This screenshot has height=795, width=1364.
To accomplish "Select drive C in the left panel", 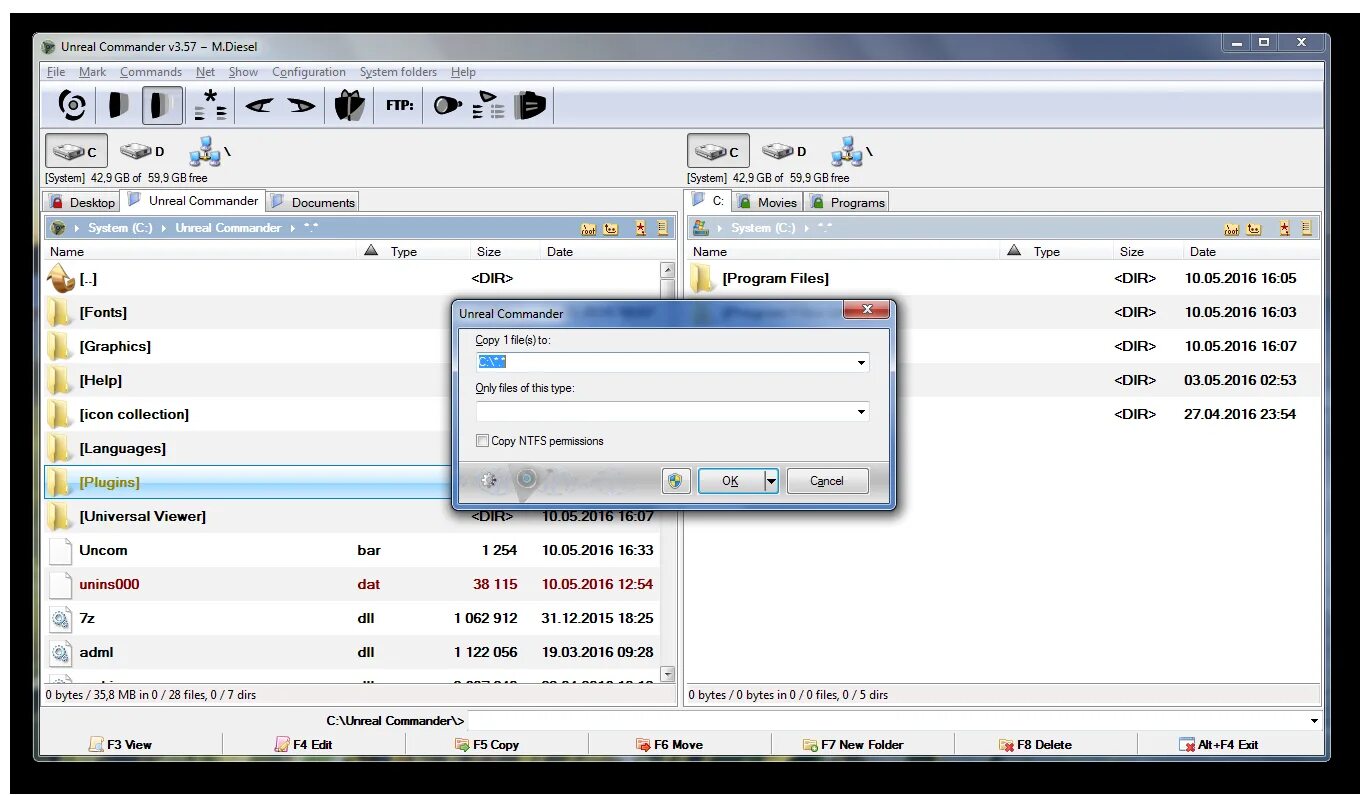I will [76, 152].
